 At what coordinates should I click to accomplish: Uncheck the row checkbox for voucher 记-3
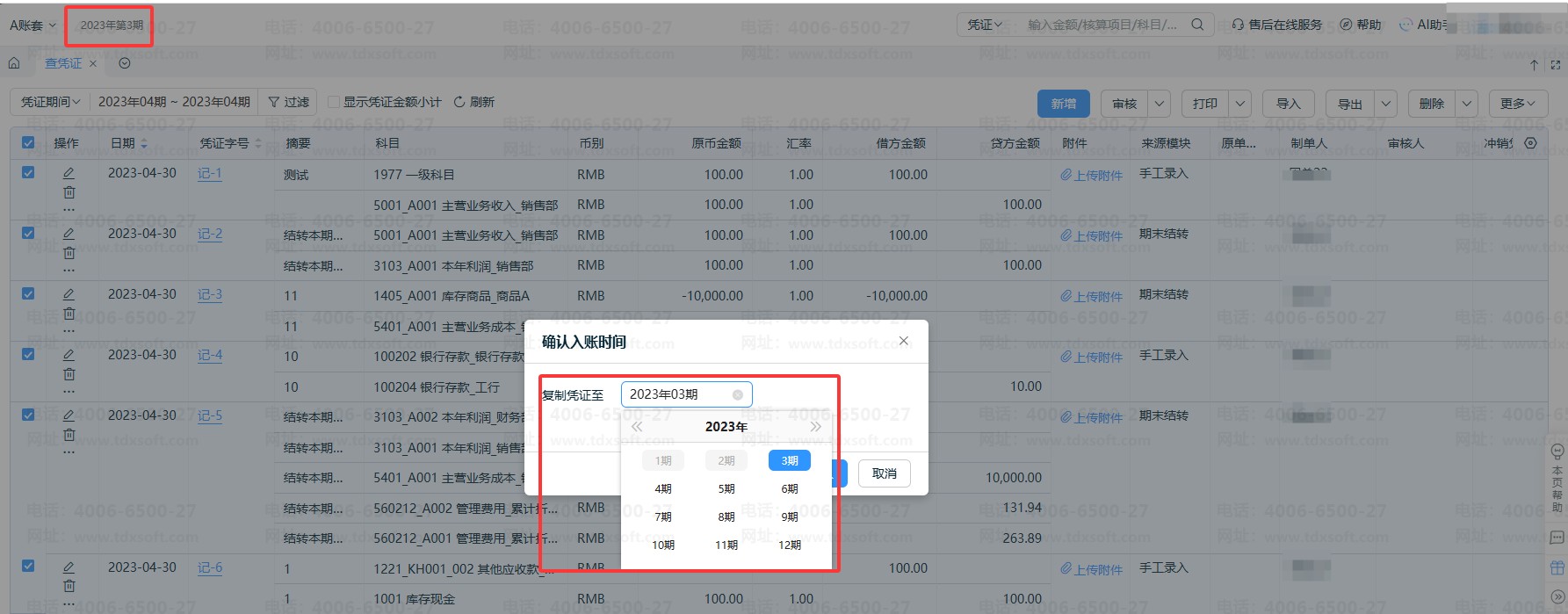point(28,294)
